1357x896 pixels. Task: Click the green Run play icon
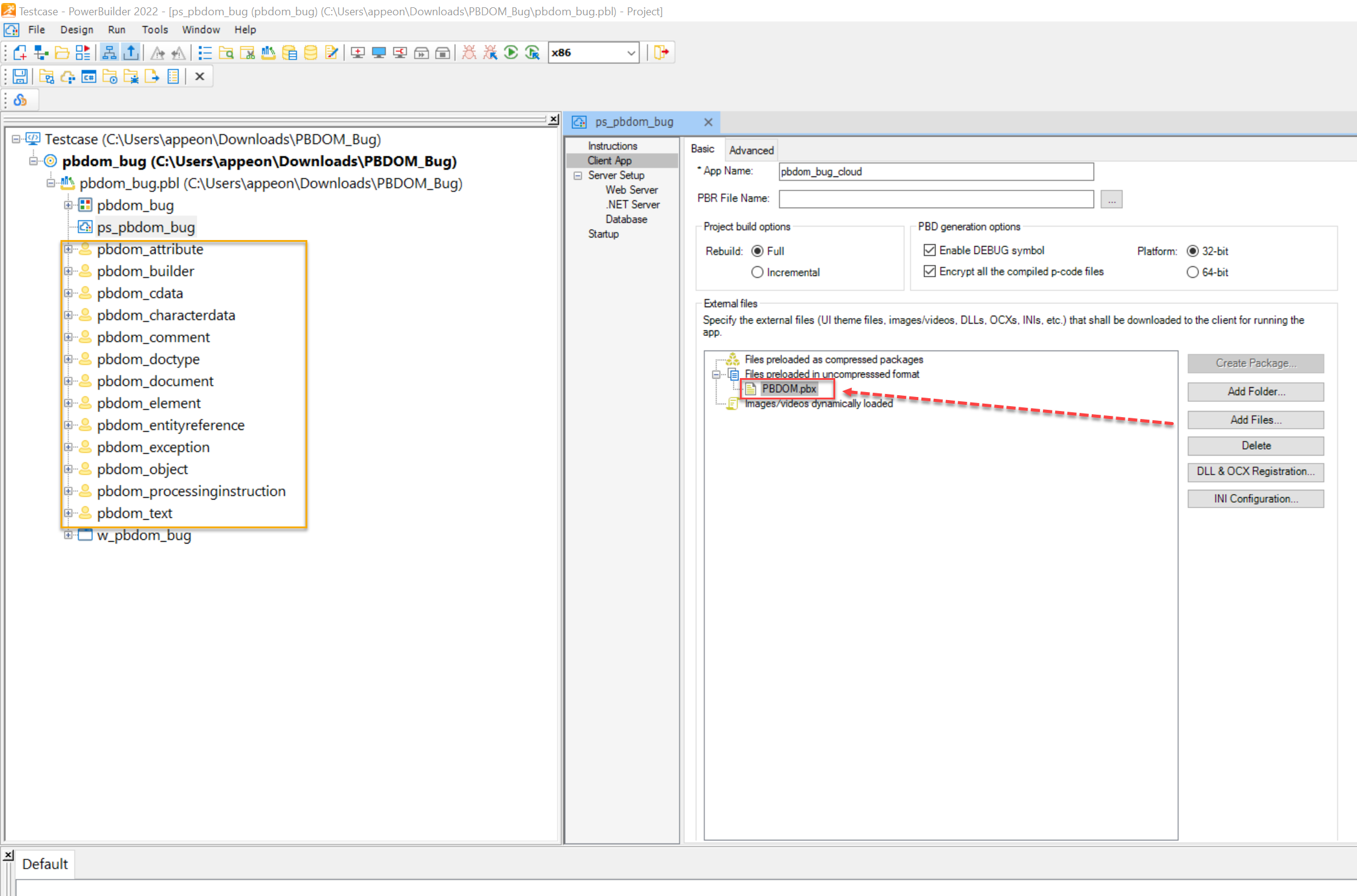(511, 53)
